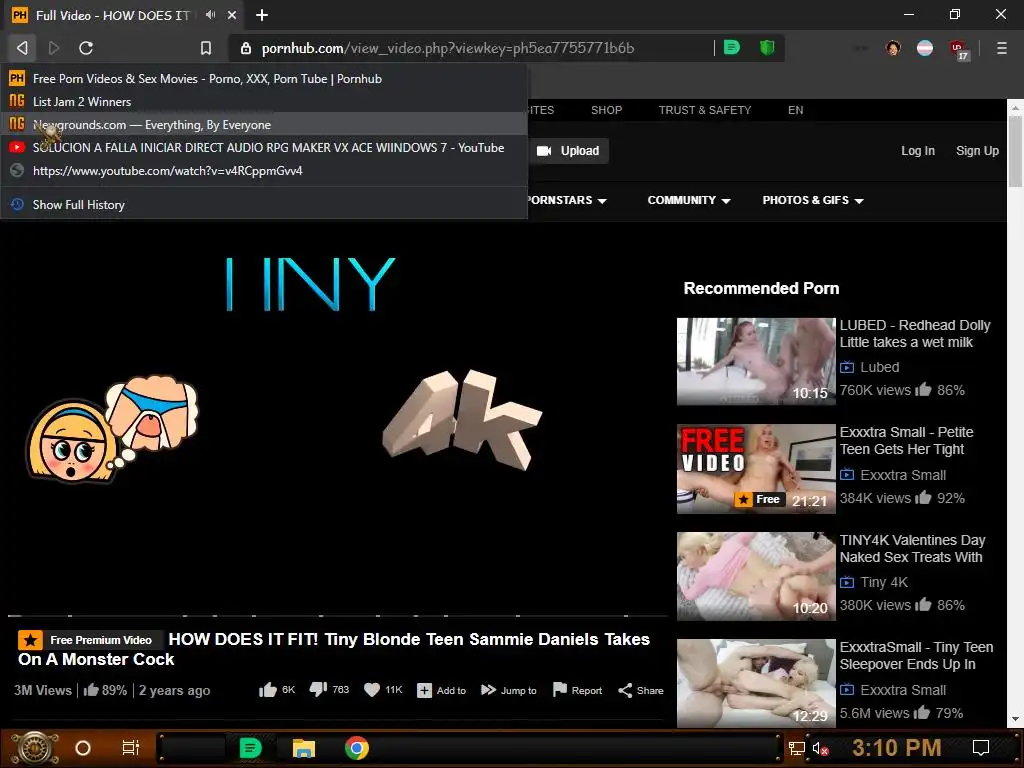
Task: Click the Cortana circle on taskbar
Action: coord(83,748)
